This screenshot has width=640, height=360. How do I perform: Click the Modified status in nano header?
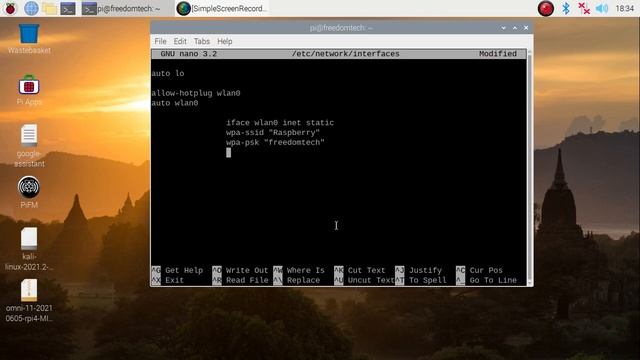coord(498,54)
